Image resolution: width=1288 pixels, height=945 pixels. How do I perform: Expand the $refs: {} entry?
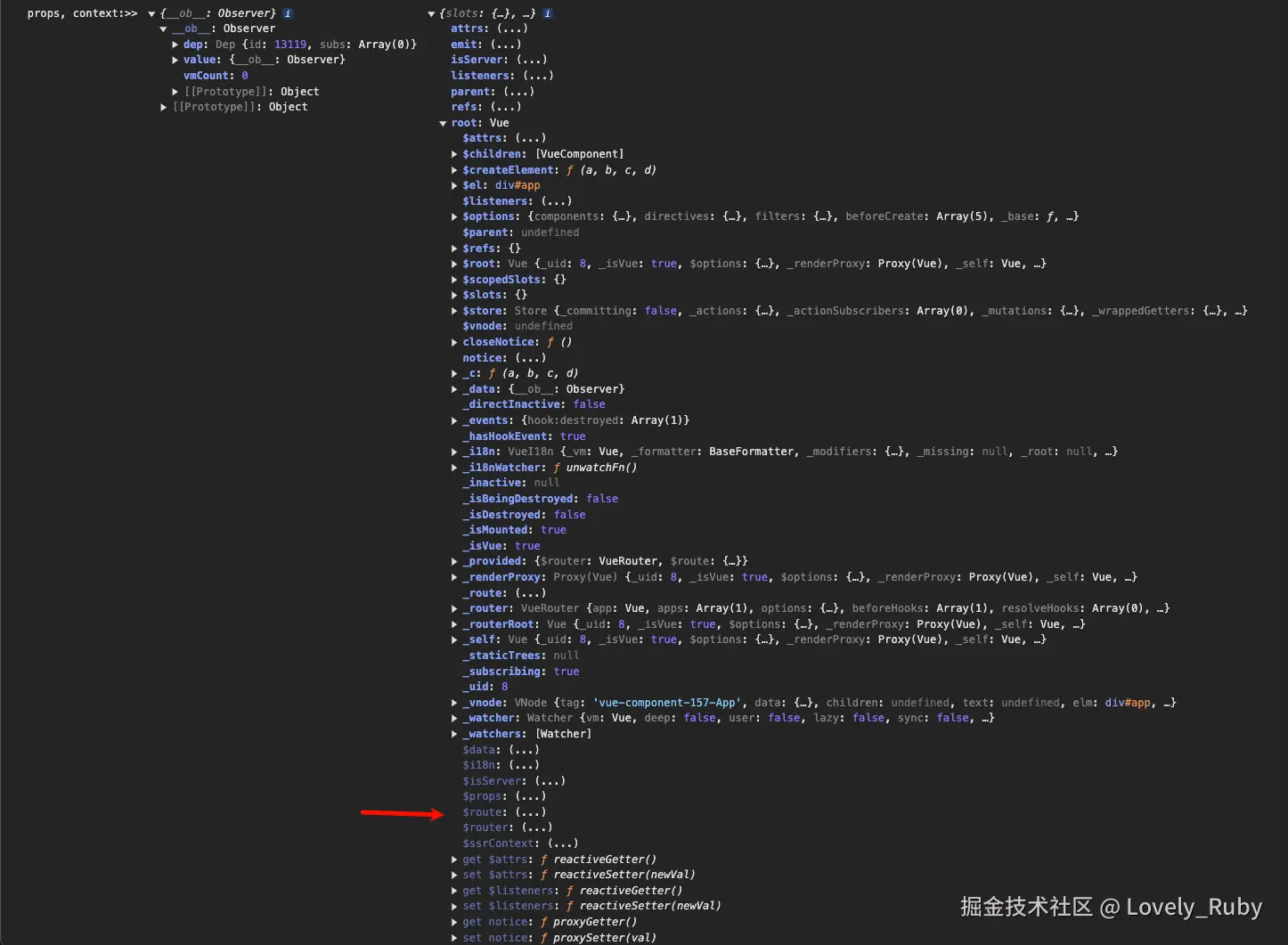(454, 248)
